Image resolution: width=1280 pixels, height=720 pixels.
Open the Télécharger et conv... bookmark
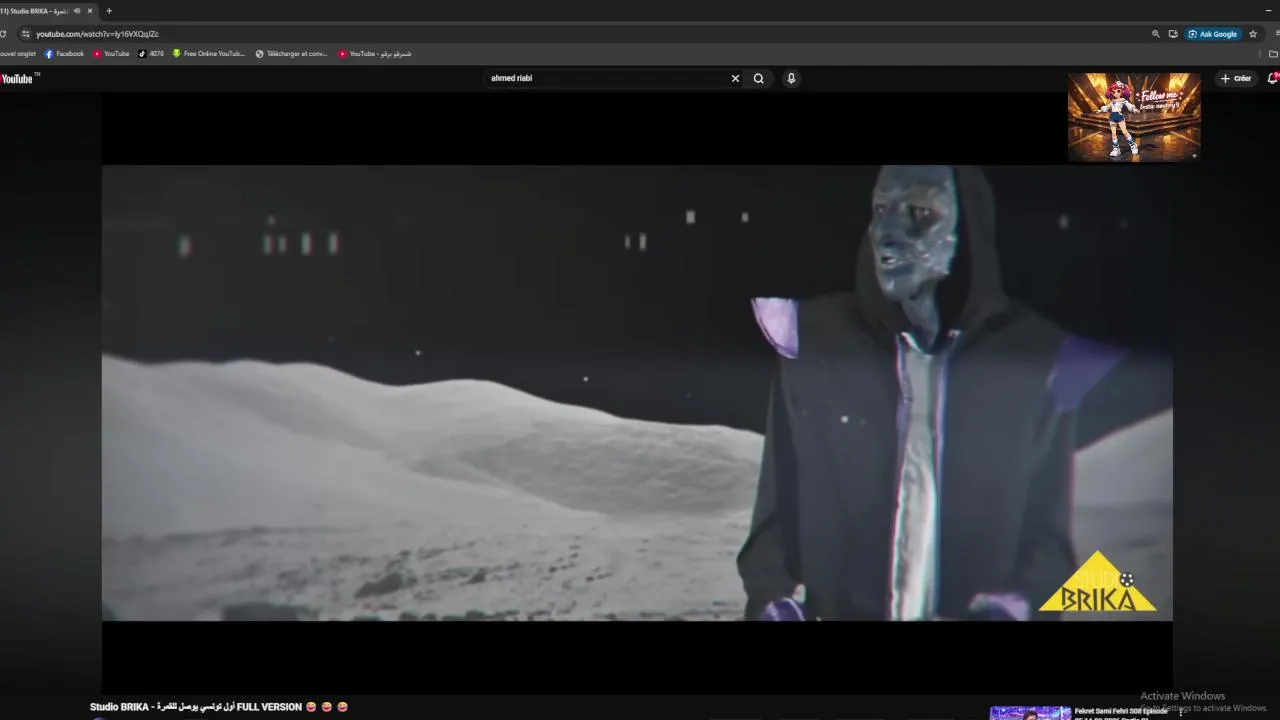291,54
